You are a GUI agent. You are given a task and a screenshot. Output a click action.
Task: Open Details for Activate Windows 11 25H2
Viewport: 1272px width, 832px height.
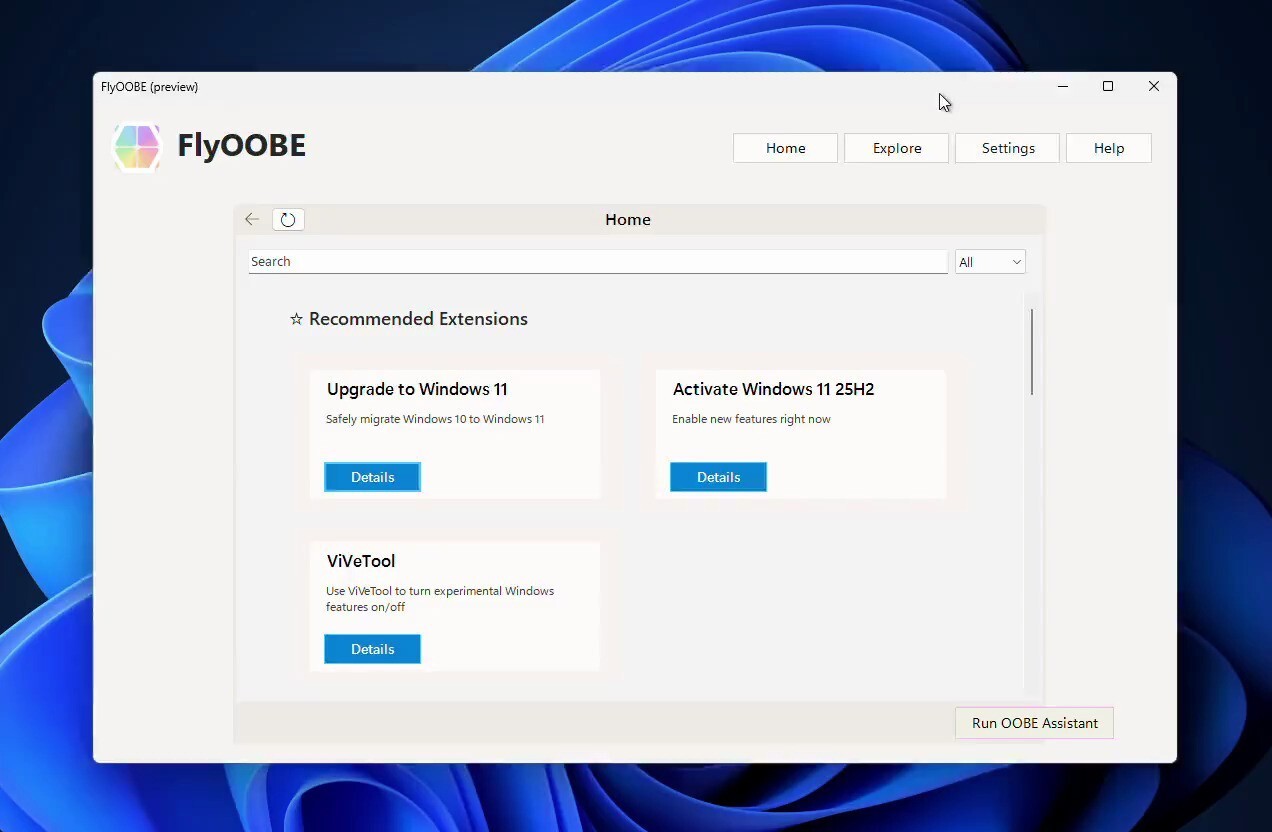718,477
